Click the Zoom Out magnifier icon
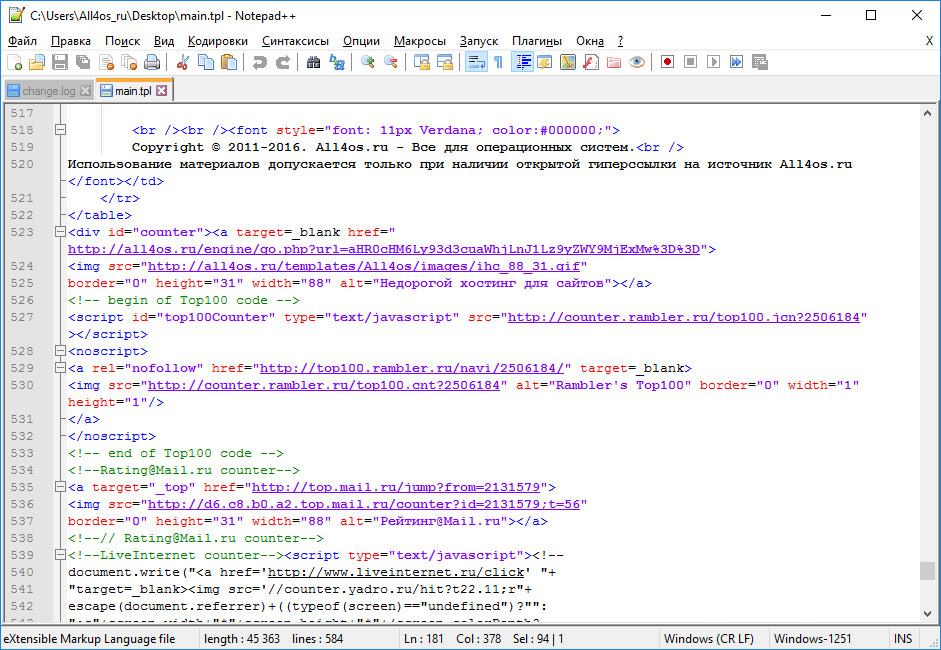Image resolution: width=941 pixels, height=650 pixels. (391, 62)
